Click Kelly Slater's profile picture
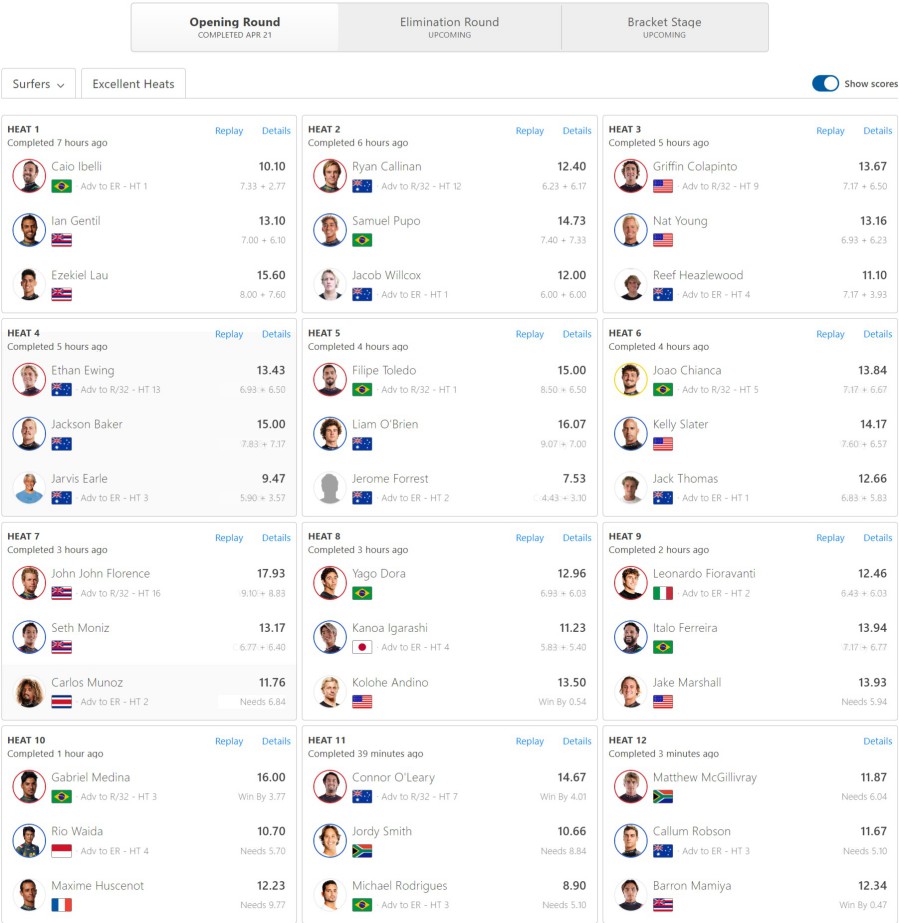 [630, 434]
